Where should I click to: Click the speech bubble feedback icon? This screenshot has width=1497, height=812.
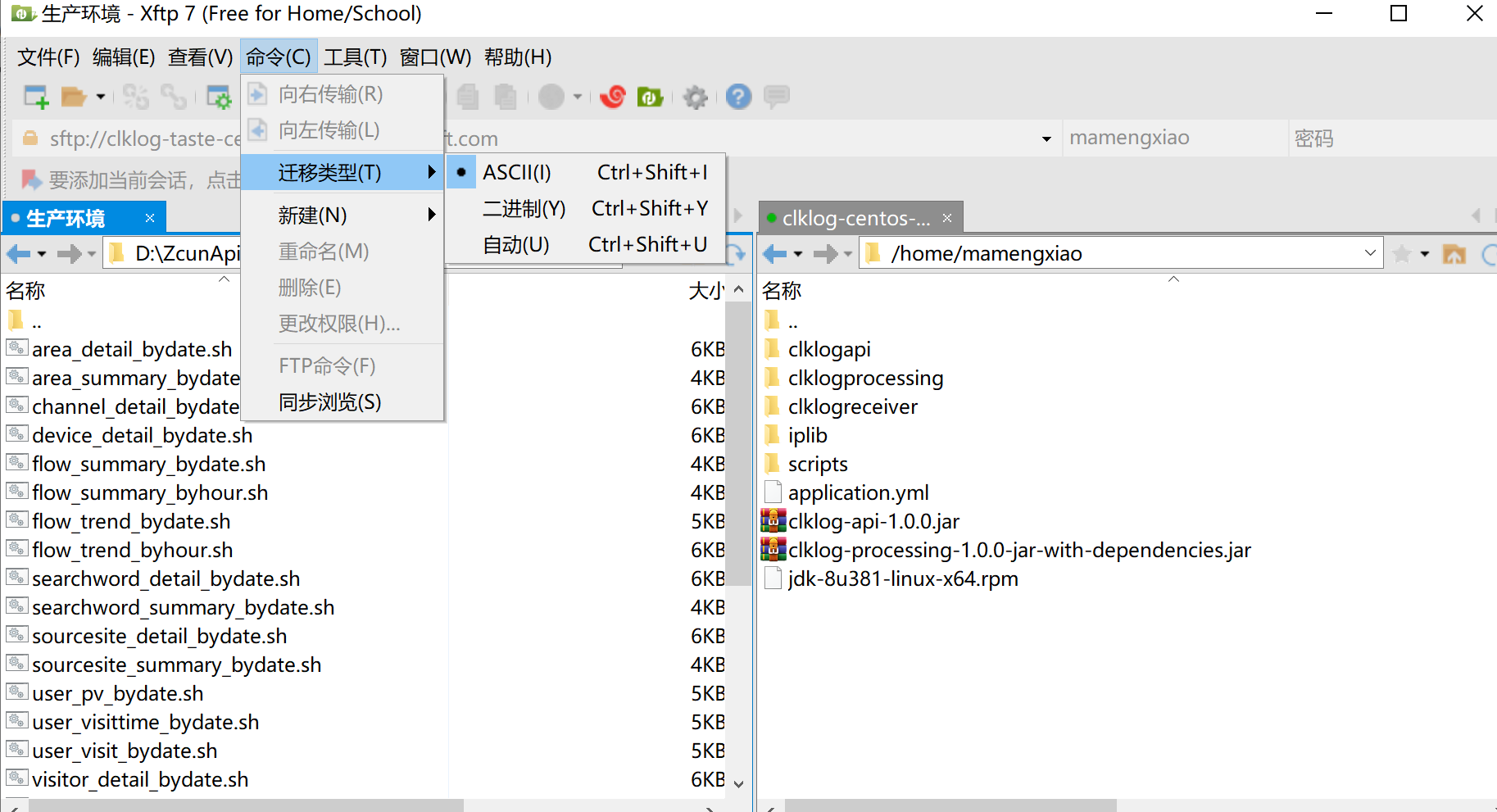pyautogui.click(x=776, y=97)
